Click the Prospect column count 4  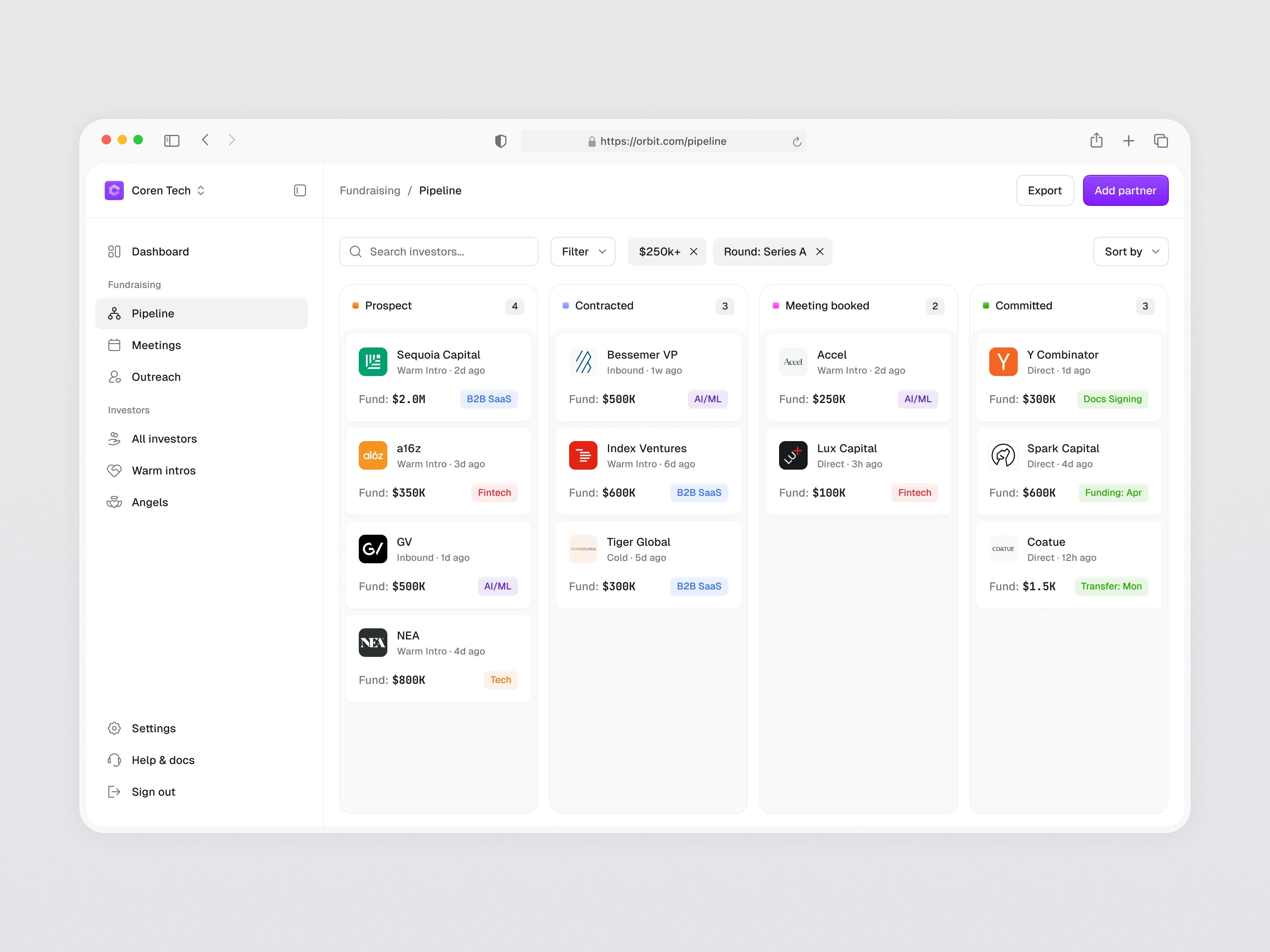pos(515,307)
